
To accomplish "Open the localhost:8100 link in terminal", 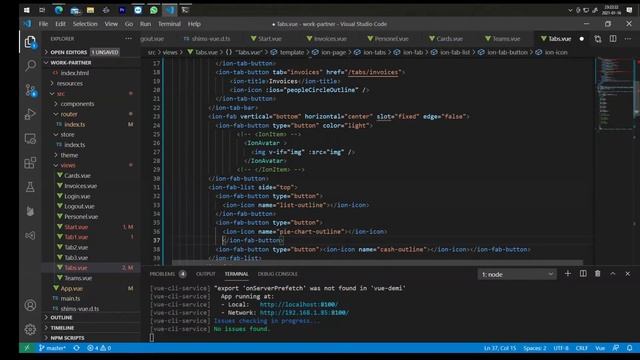I will pyautogui.click(x=299, y=304).
